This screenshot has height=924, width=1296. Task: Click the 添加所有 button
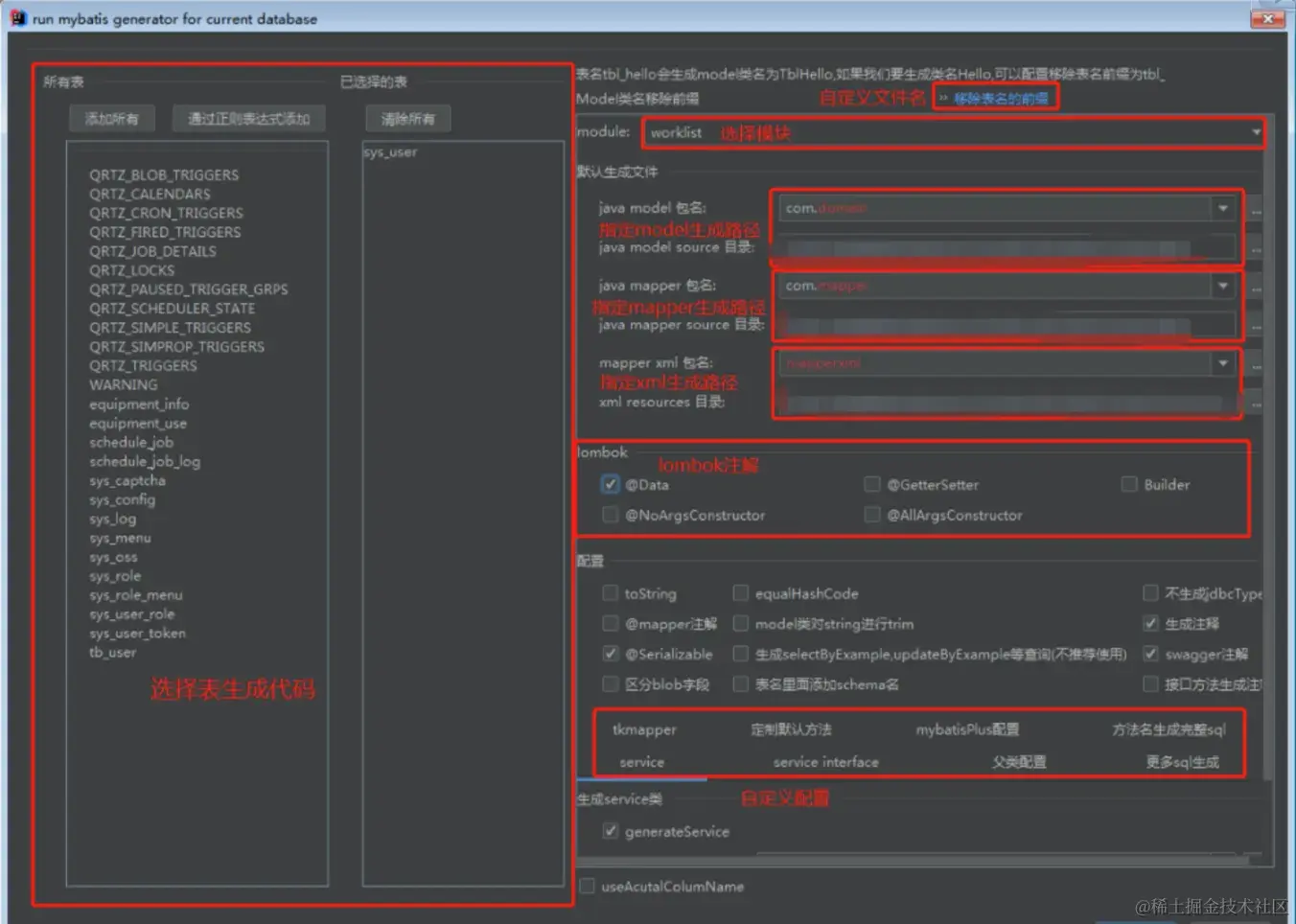point(111,119)
